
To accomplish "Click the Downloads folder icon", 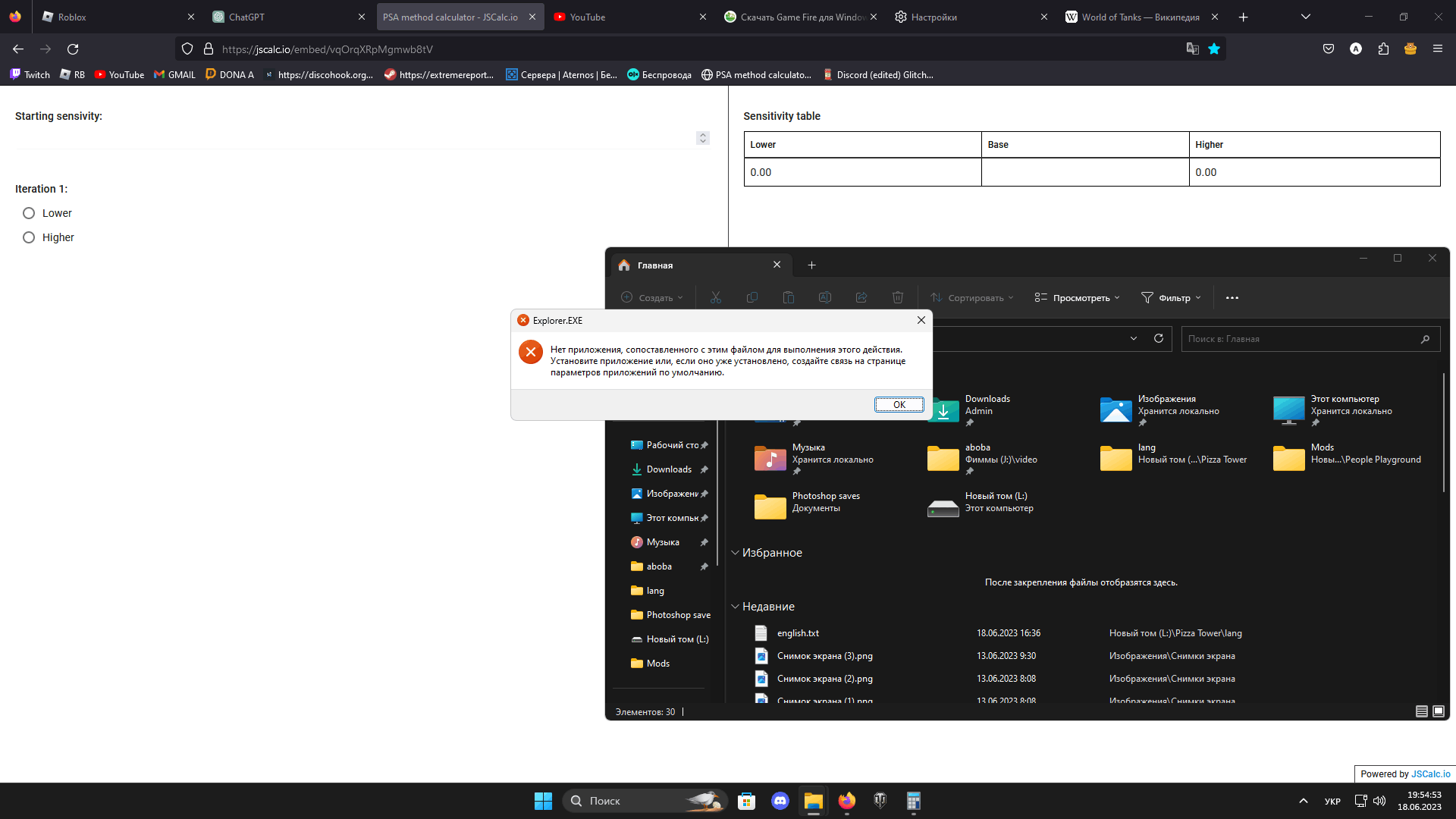I will click(x=943, y=410).
